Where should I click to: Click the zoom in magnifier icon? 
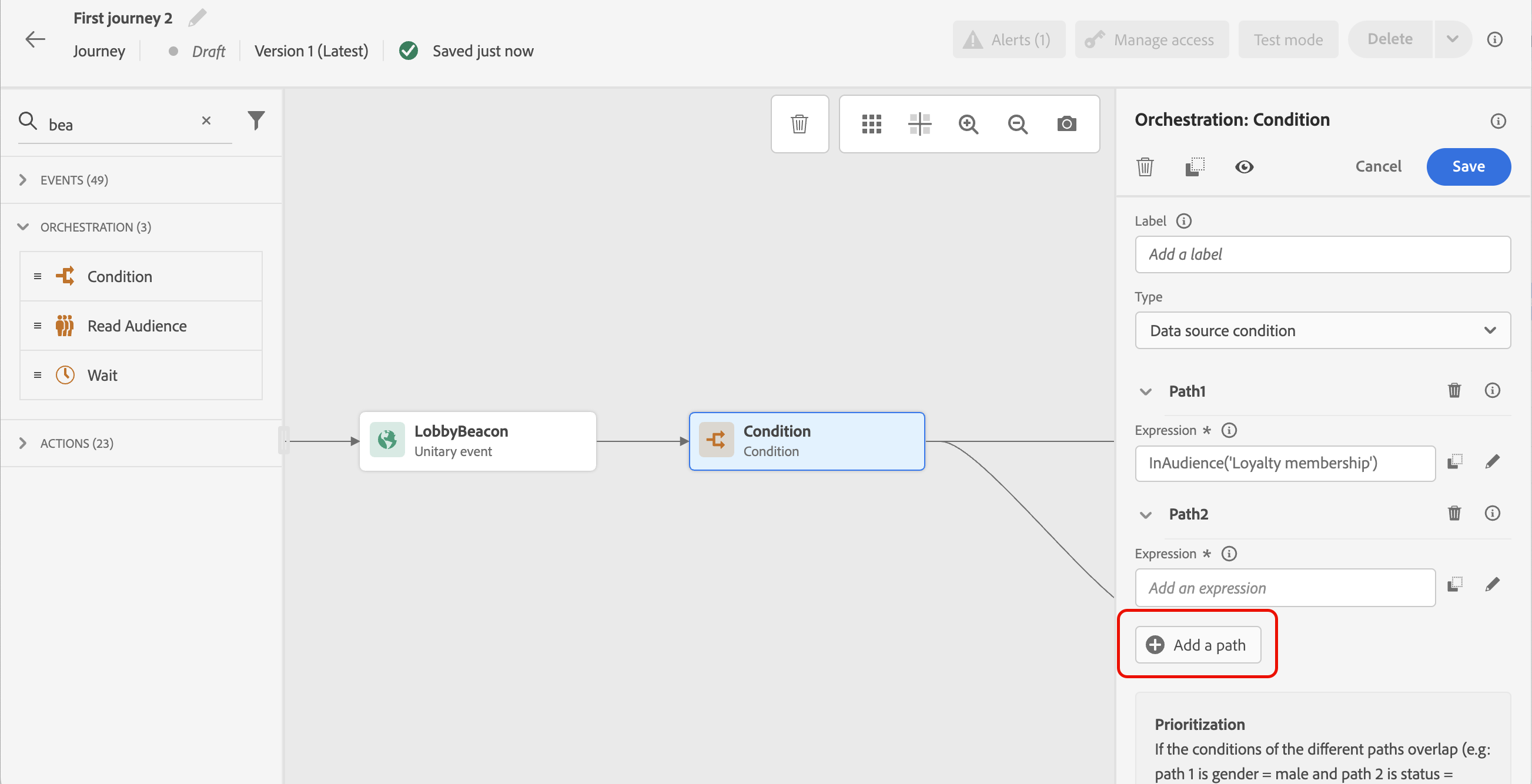click(x=968, y=124)
